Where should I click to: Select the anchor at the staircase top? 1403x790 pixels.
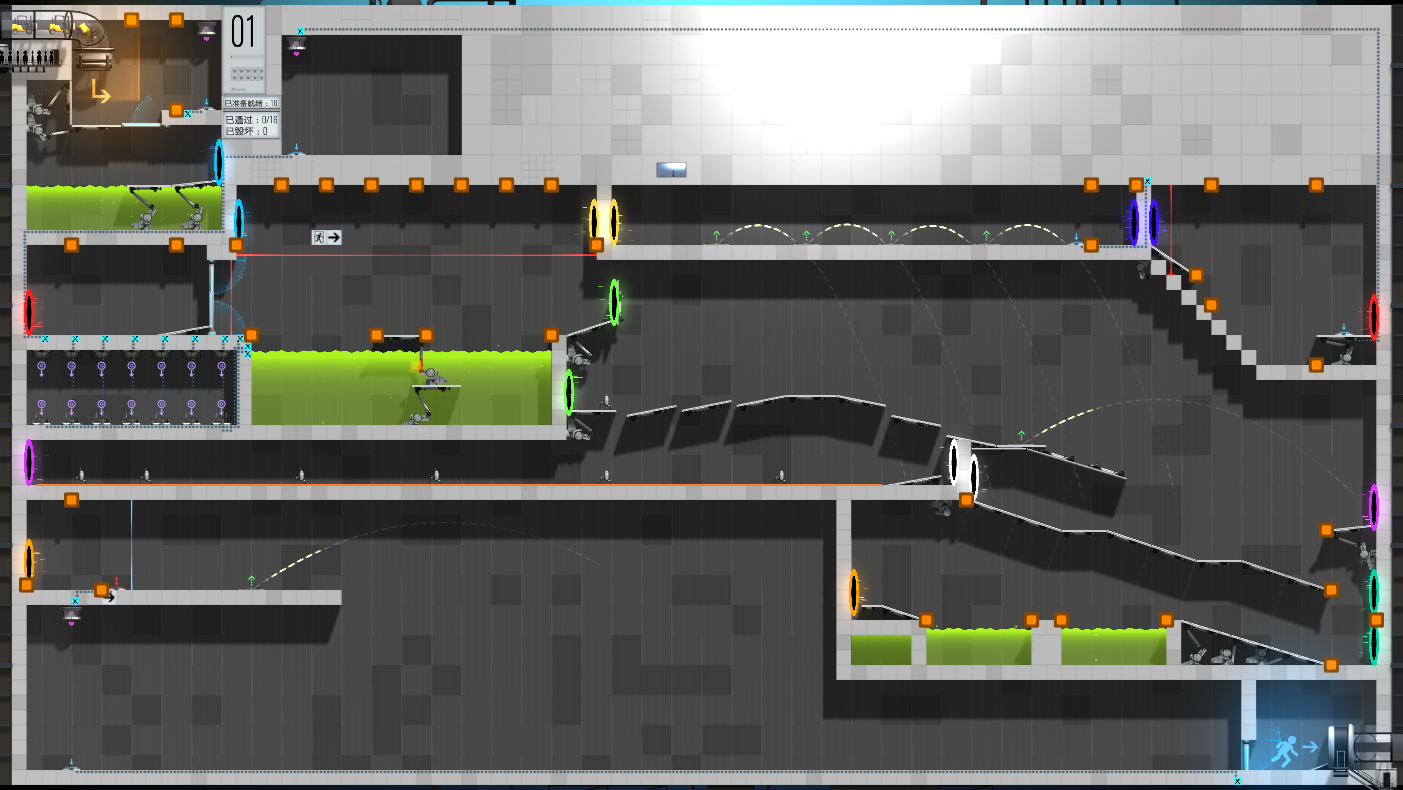tap(1196, 275)
